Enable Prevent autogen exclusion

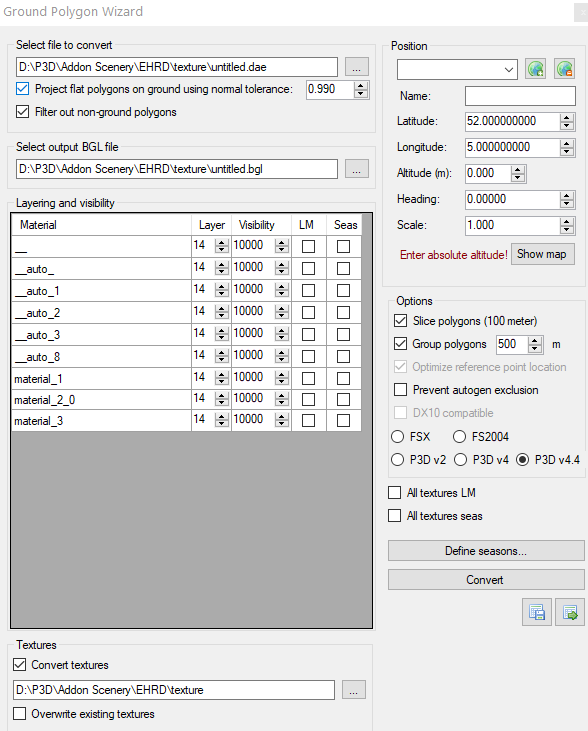pyautogui.click(x=401, y=390)
